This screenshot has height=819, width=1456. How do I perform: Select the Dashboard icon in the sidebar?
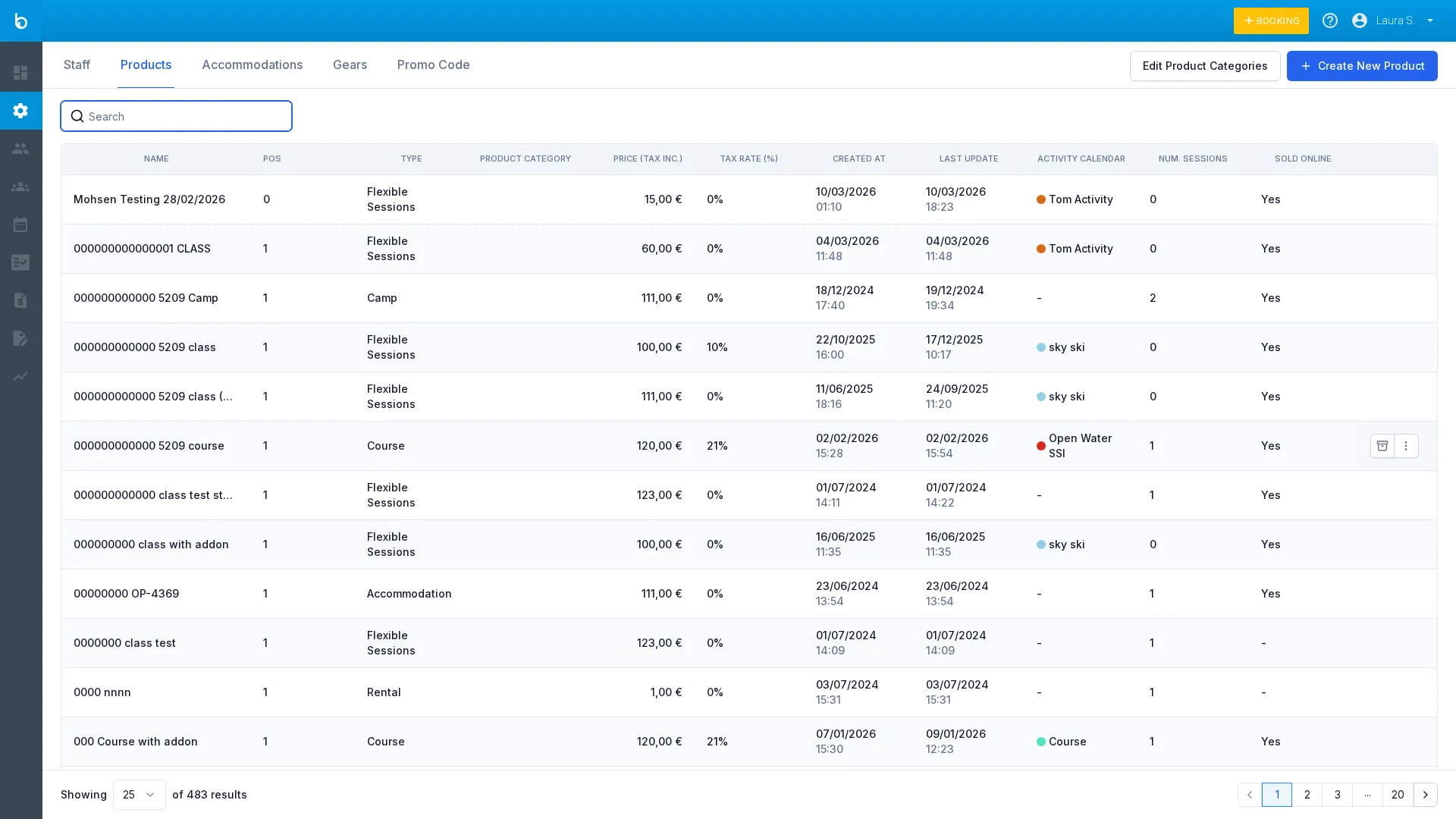[x=20, y=73]
